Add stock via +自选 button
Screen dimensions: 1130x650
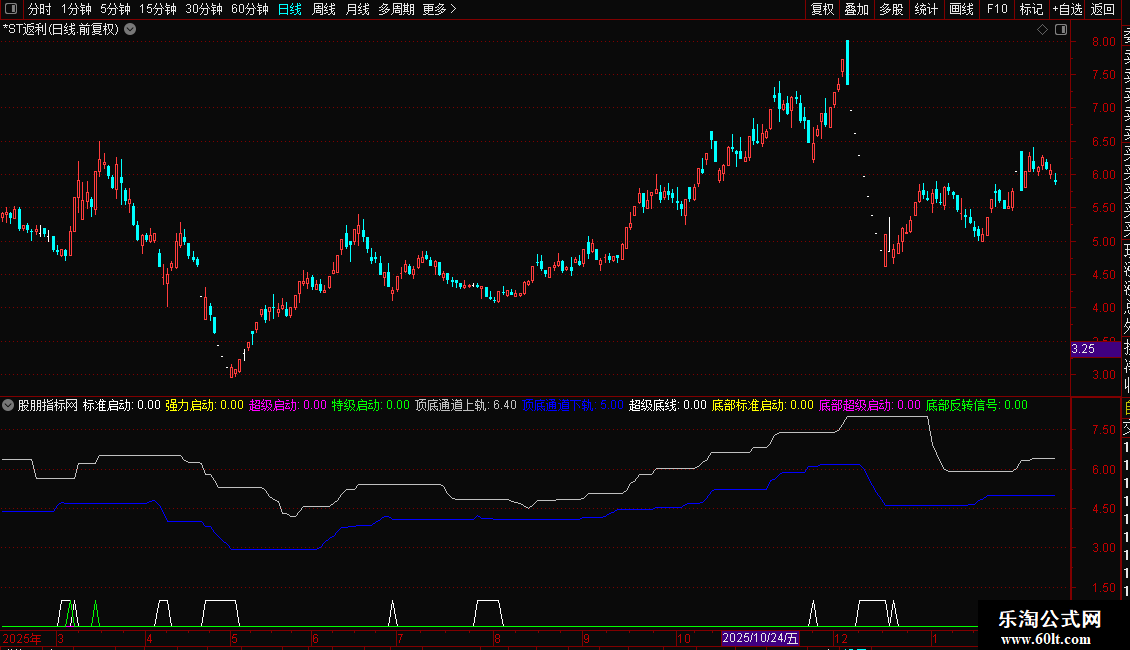(x=1068, y=9)
